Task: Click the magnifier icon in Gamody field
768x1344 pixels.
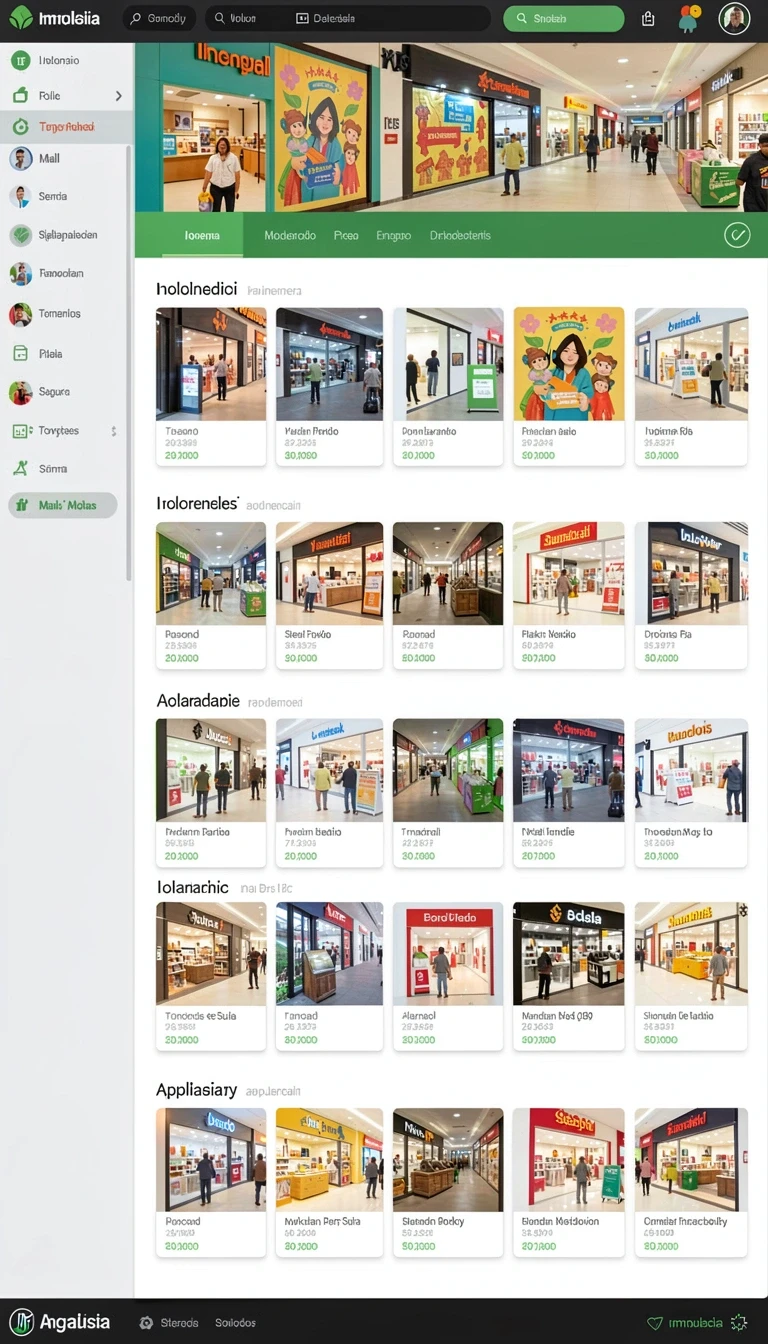Action: point(135,18)
